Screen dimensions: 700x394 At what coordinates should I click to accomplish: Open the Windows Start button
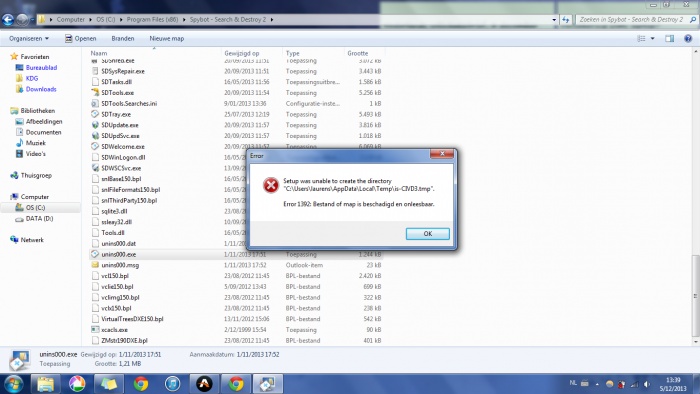(x=12, y=384)
